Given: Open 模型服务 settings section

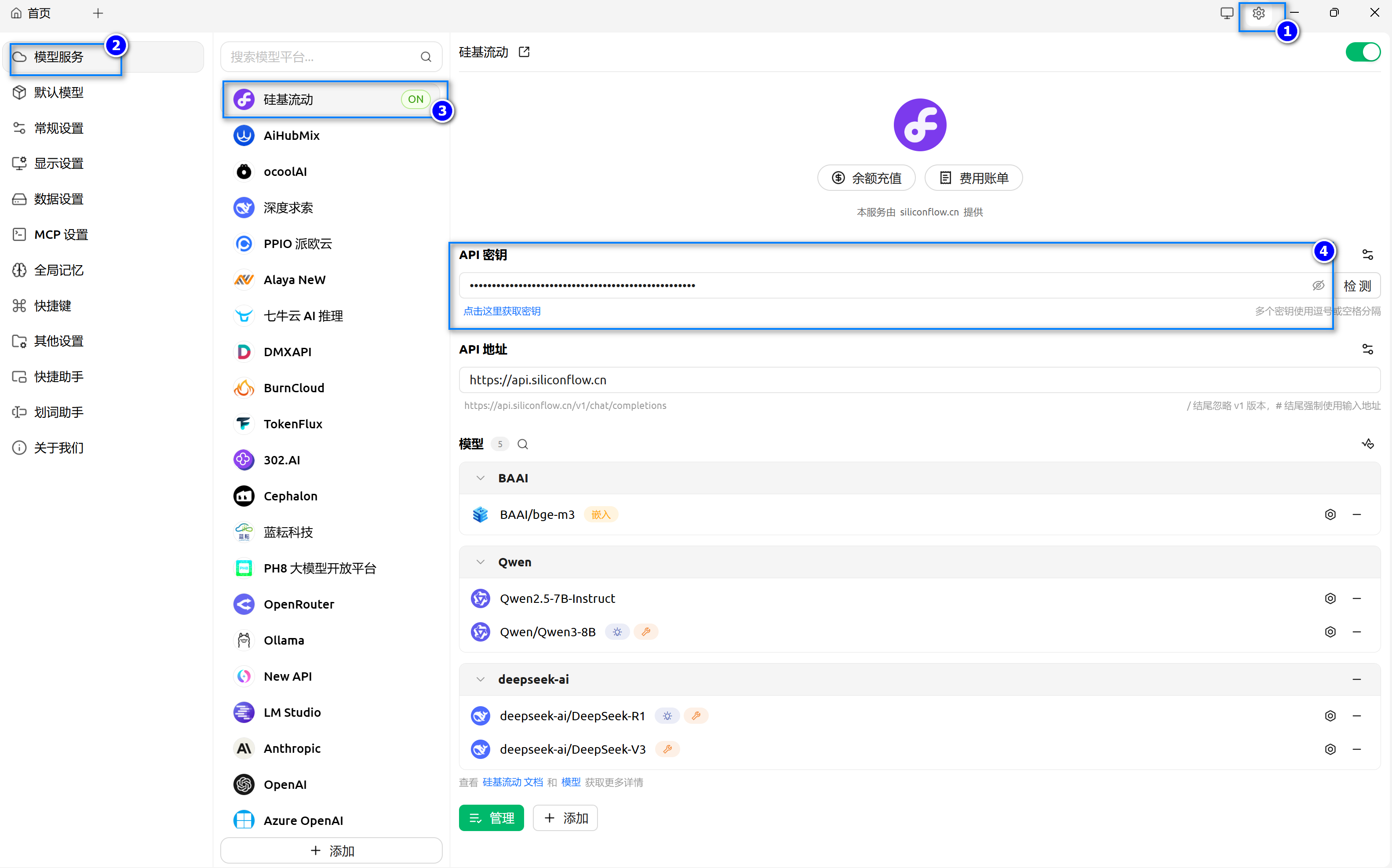Looking at the screenshot, I should 103,57.
